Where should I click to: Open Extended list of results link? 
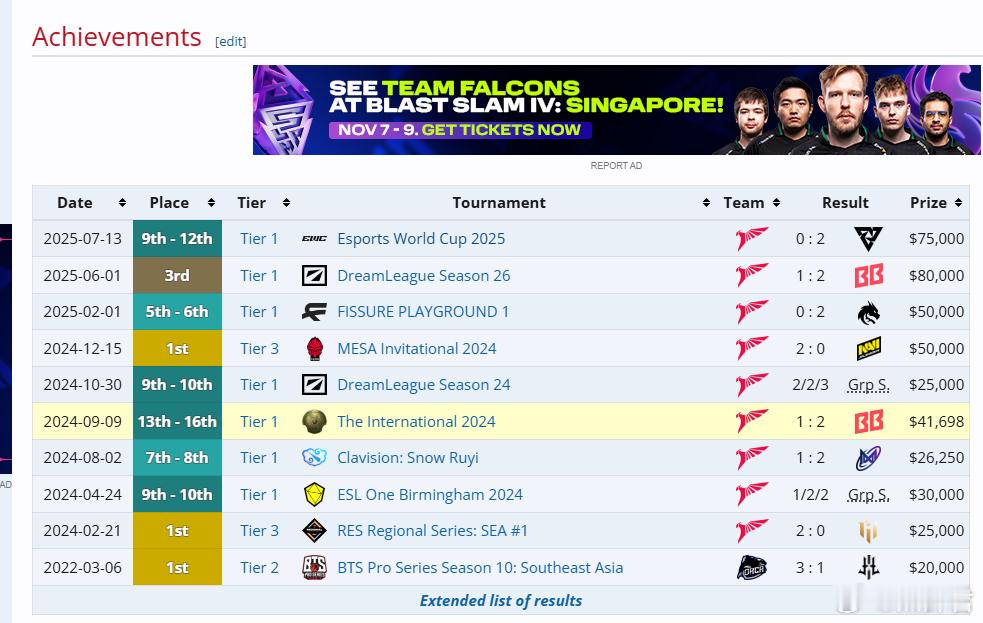tap(500, 600)
